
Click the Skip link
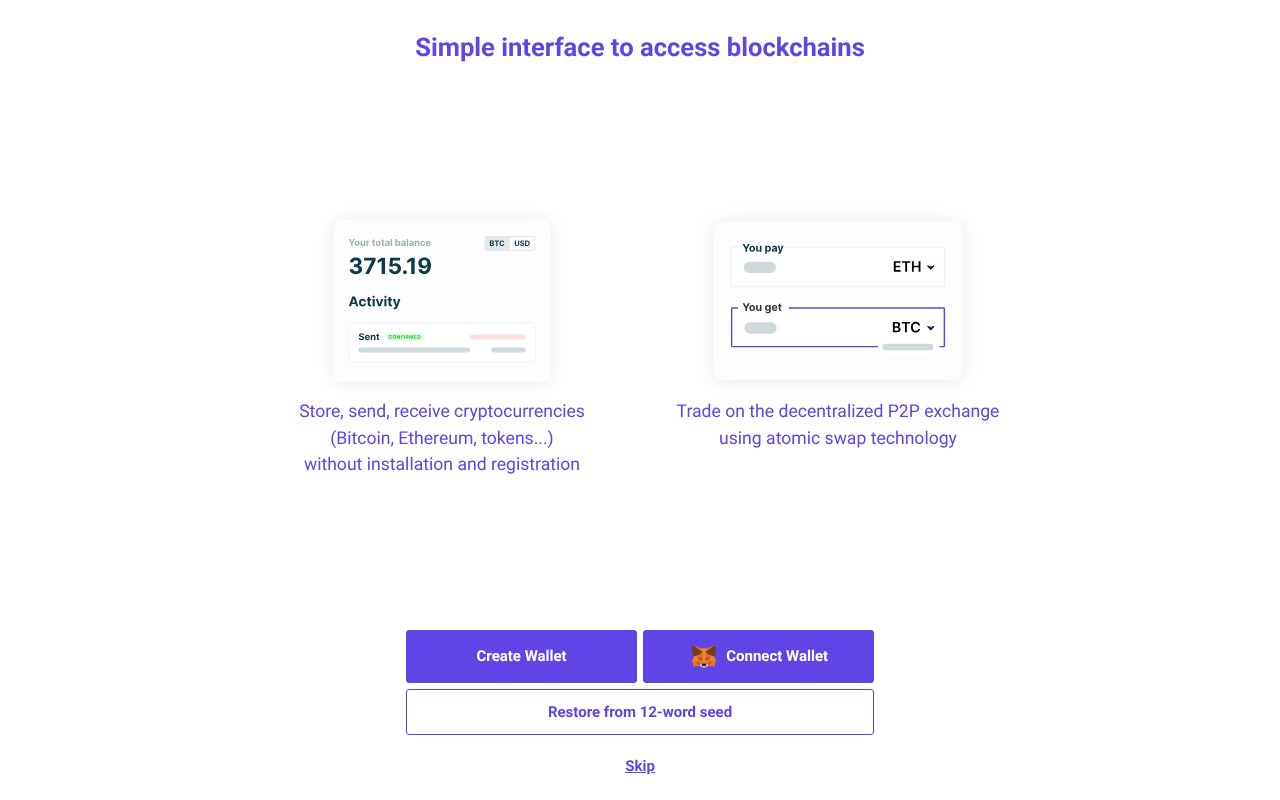[x=639, y=766]
